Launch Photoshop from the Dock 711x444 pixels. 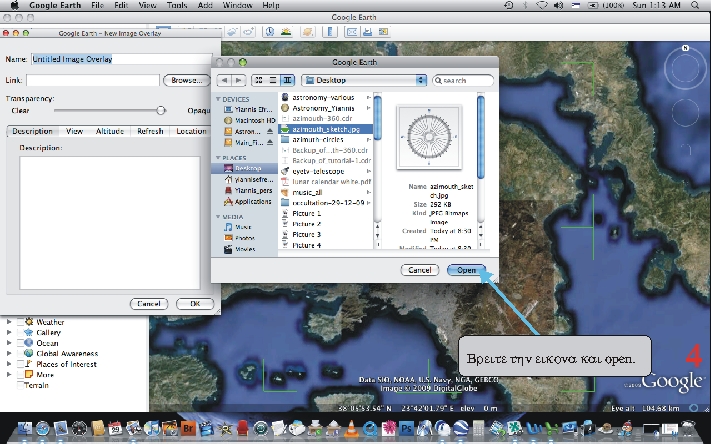(x=406, y=428)
